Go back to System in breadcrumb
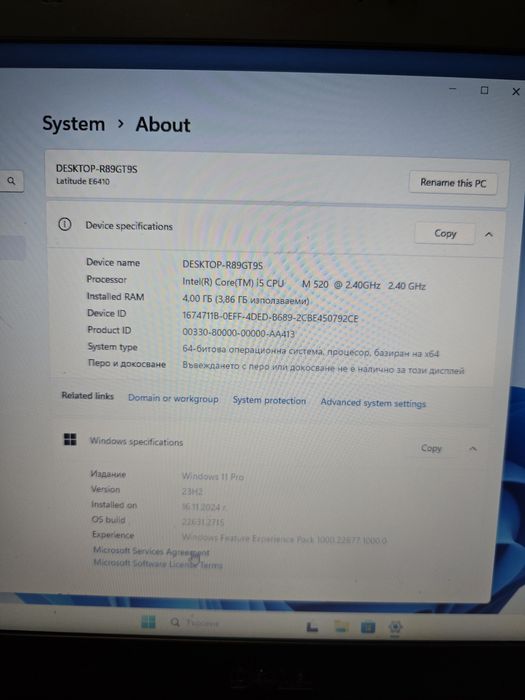The width and height of the screenshot is (525, 700). [x=74, y=123]
